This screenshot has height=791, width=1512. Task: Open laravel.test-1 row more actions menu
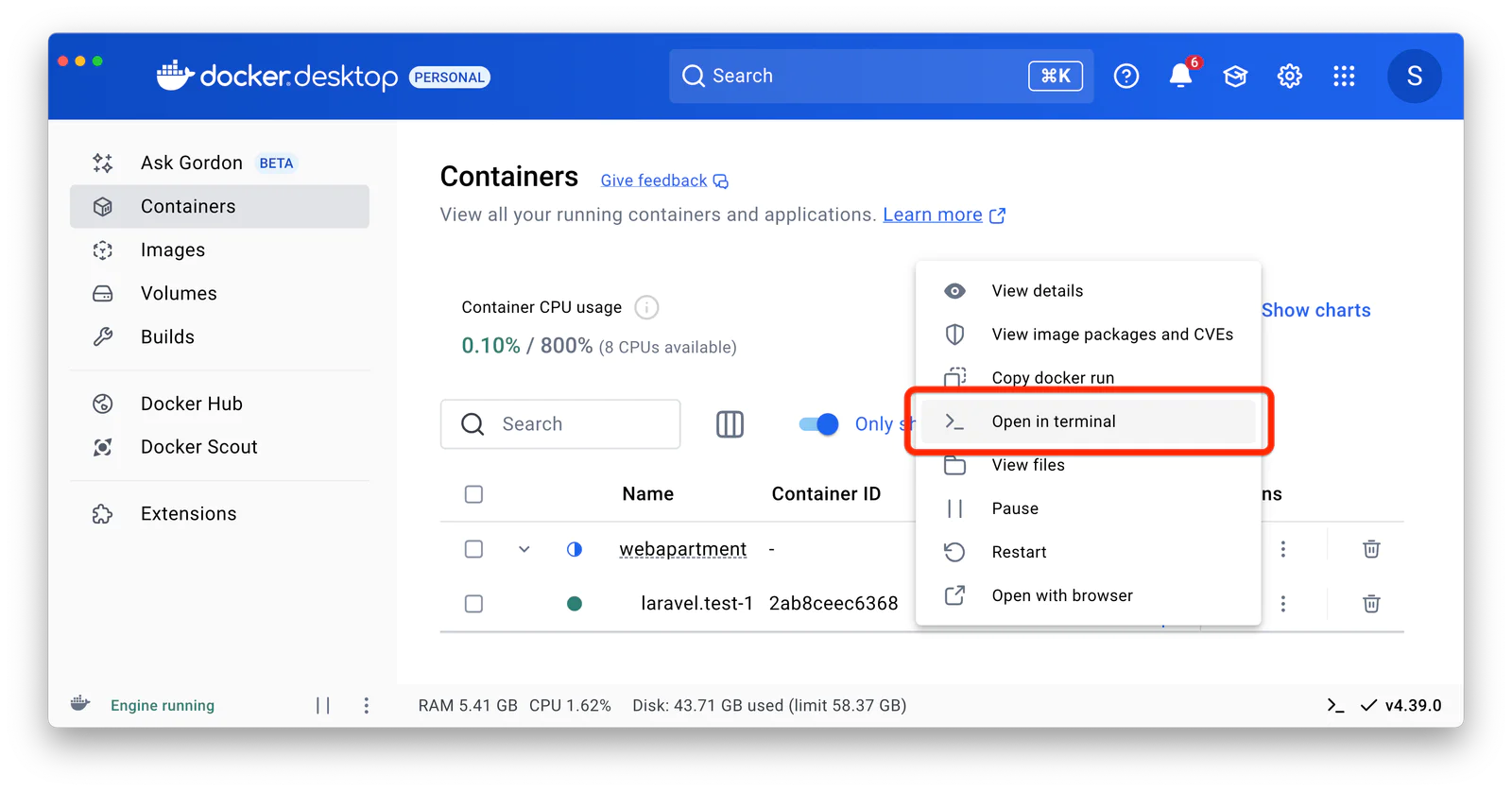pos(1282,604)
